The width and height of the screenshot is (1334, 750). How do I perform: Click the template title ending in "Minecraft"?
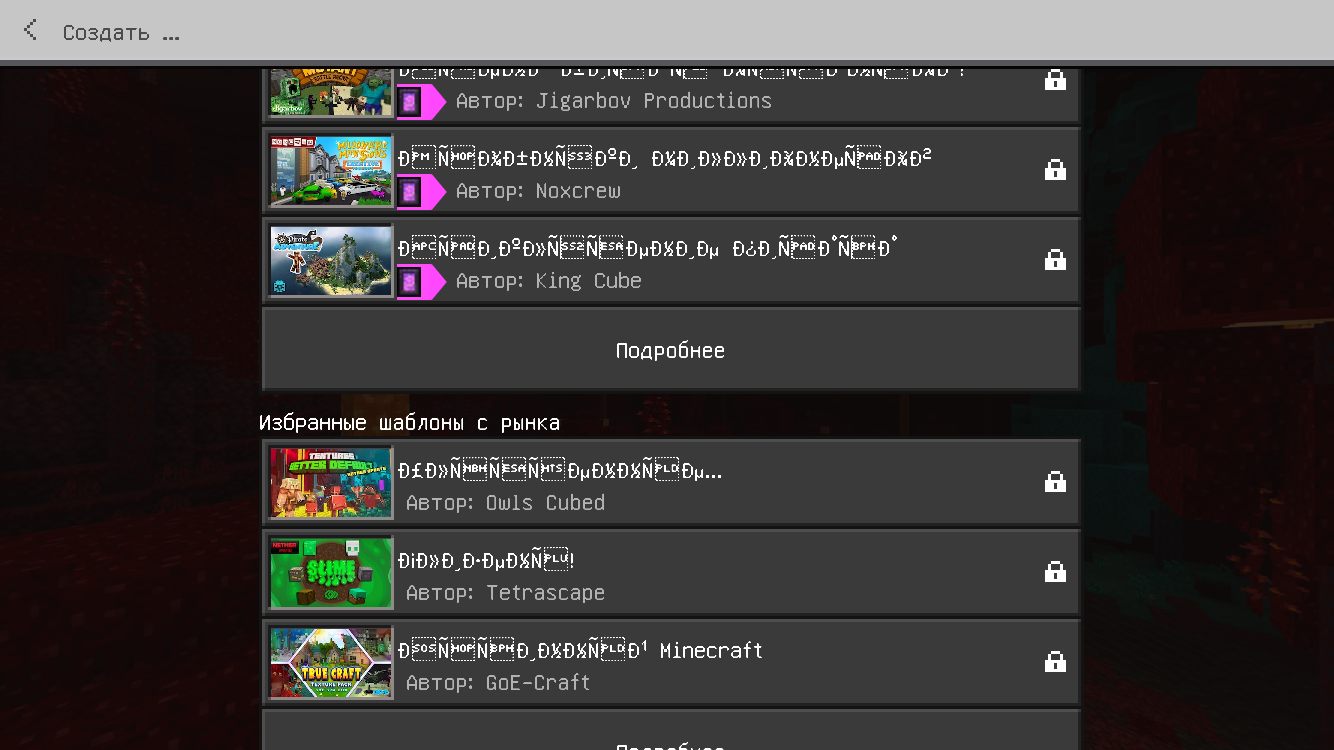click(x=580, y=650)
